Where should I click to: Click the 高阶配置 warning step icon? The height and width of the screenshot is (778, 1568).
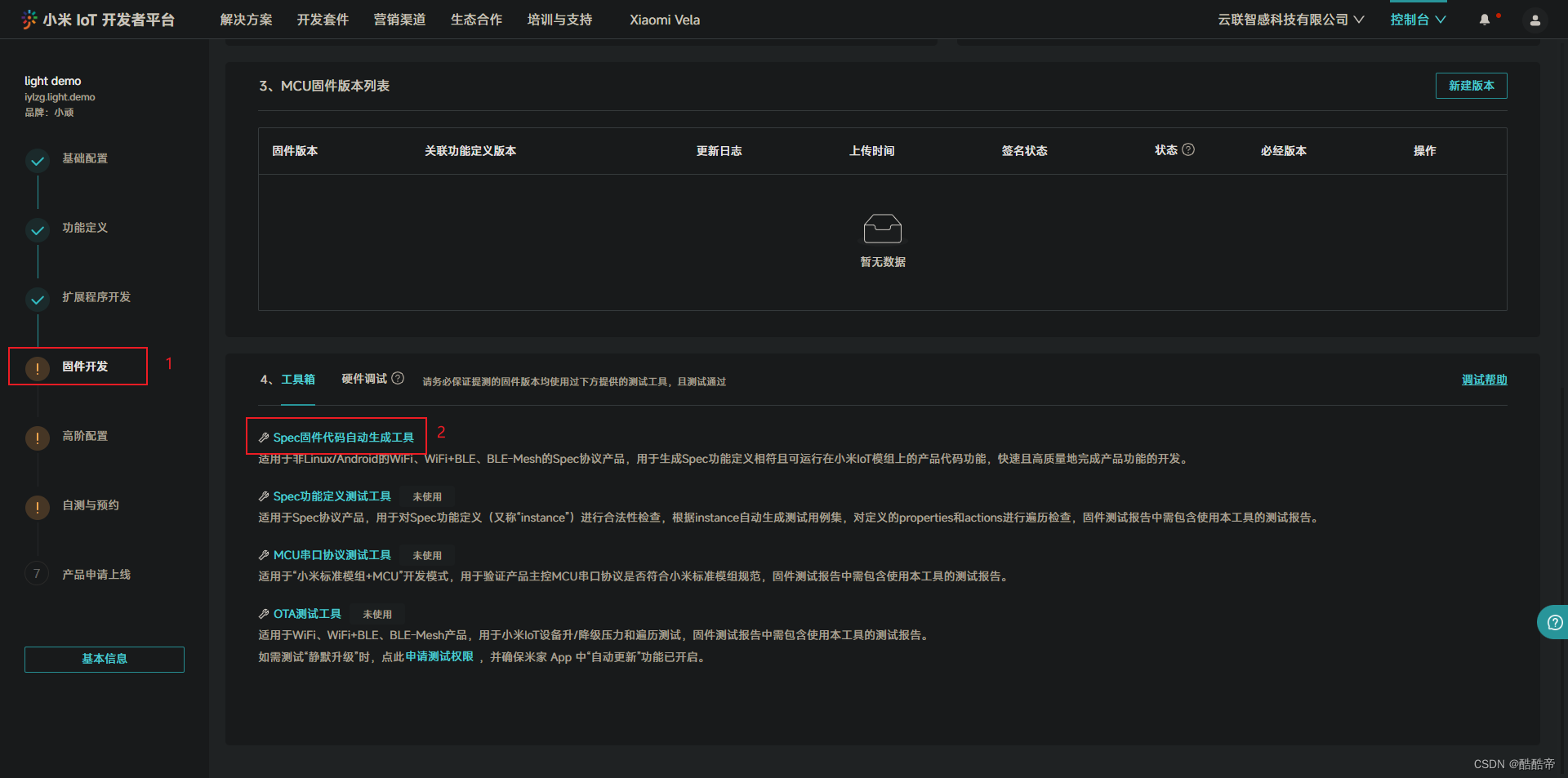pyautogui.click(x=38, y=438)
